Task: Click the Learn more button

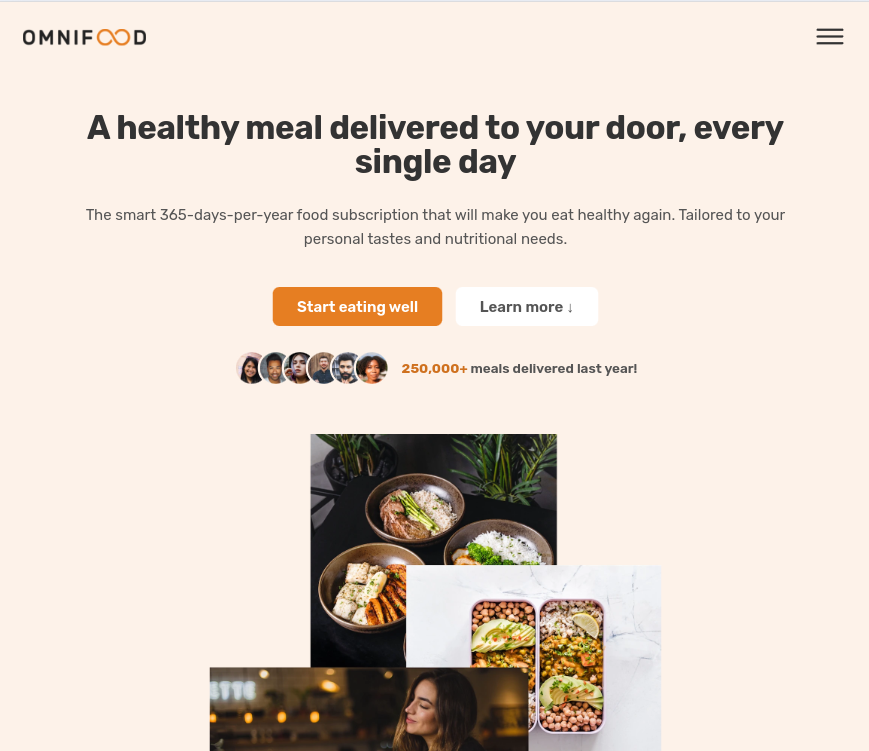Action: coord(526,306)
